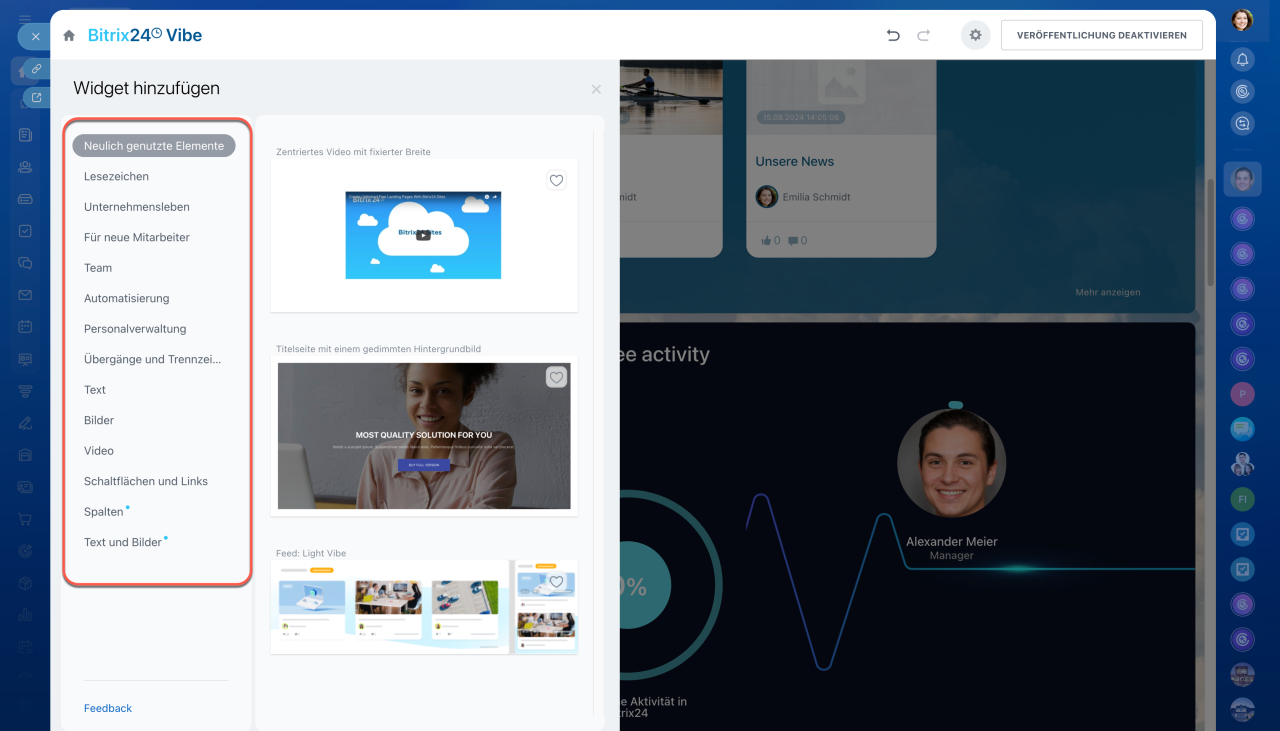Open notifications bell in right sidebar
The width and height of the screenshot is (1280, 731).
click(x=1242, y=60)
